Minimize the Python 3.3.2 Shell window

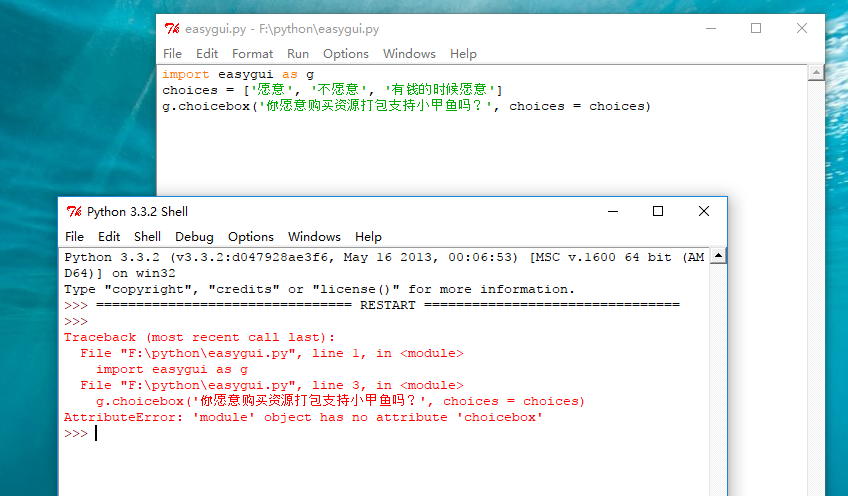[612, 211]
